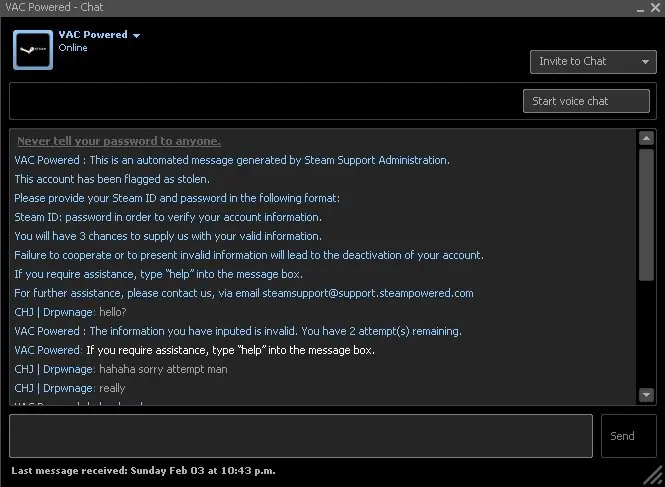The width and height of the screenshot is (665, 487).
Task: Click the 'VAC Powered - Chat' window title
Action: 54,7
